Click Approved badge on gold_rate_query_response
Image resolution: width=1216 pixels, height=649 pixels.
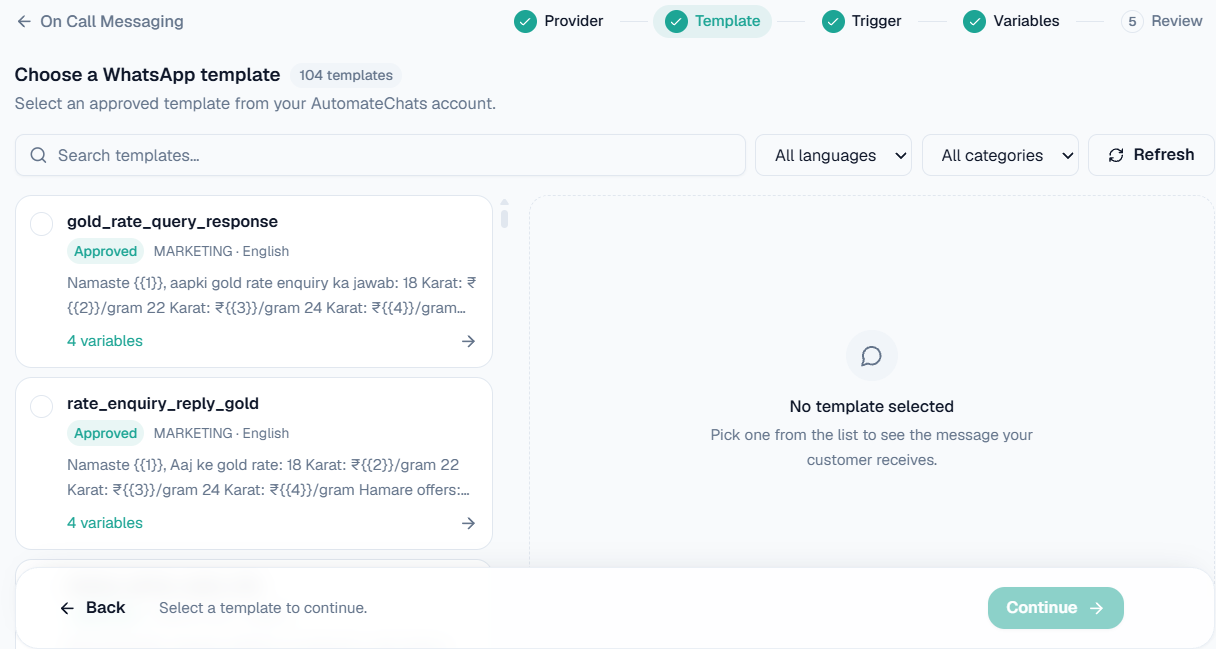(105, 251)
